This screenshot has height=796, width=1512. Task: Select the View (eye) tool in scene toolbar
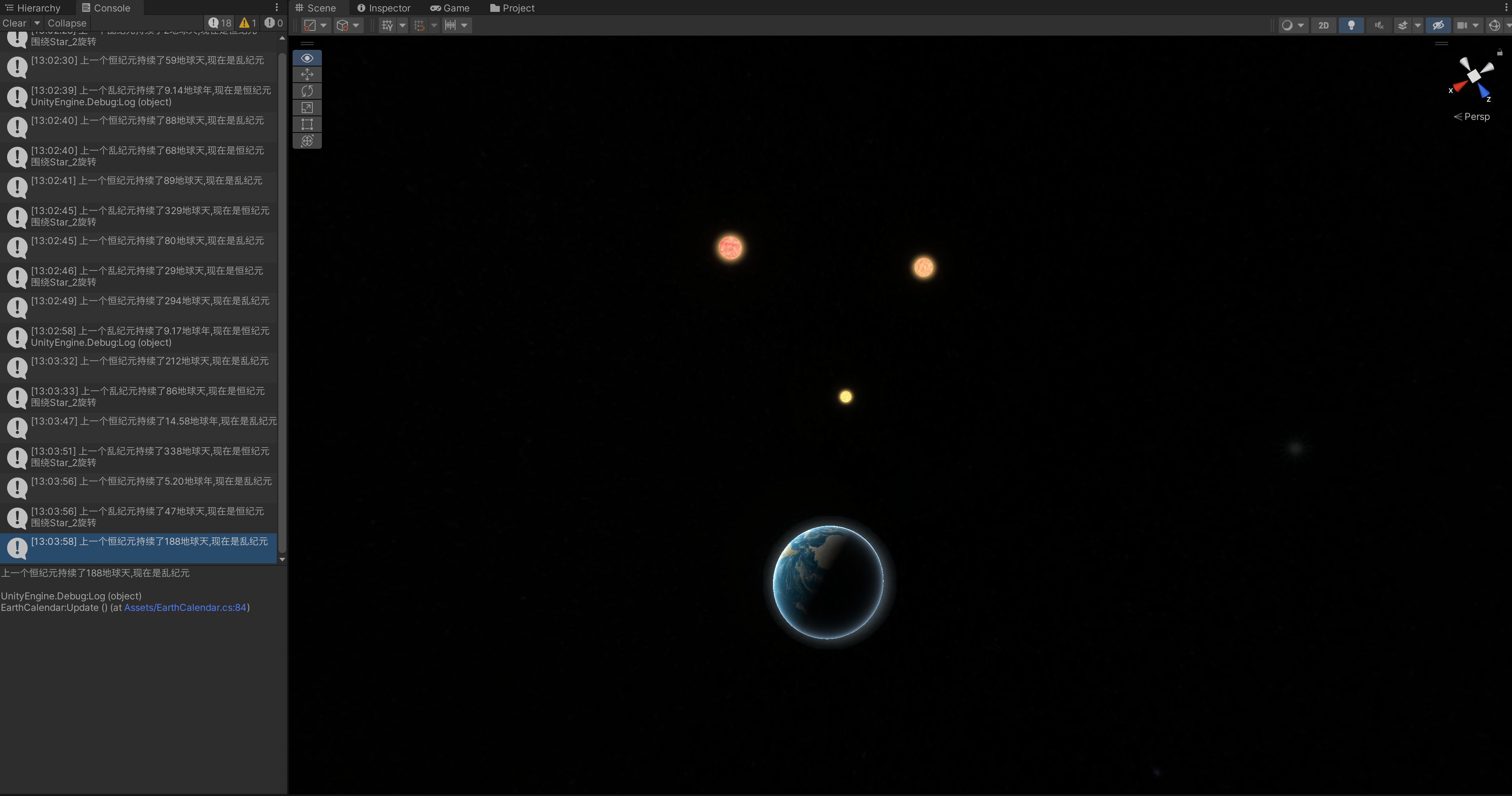(x=307, y=58)
